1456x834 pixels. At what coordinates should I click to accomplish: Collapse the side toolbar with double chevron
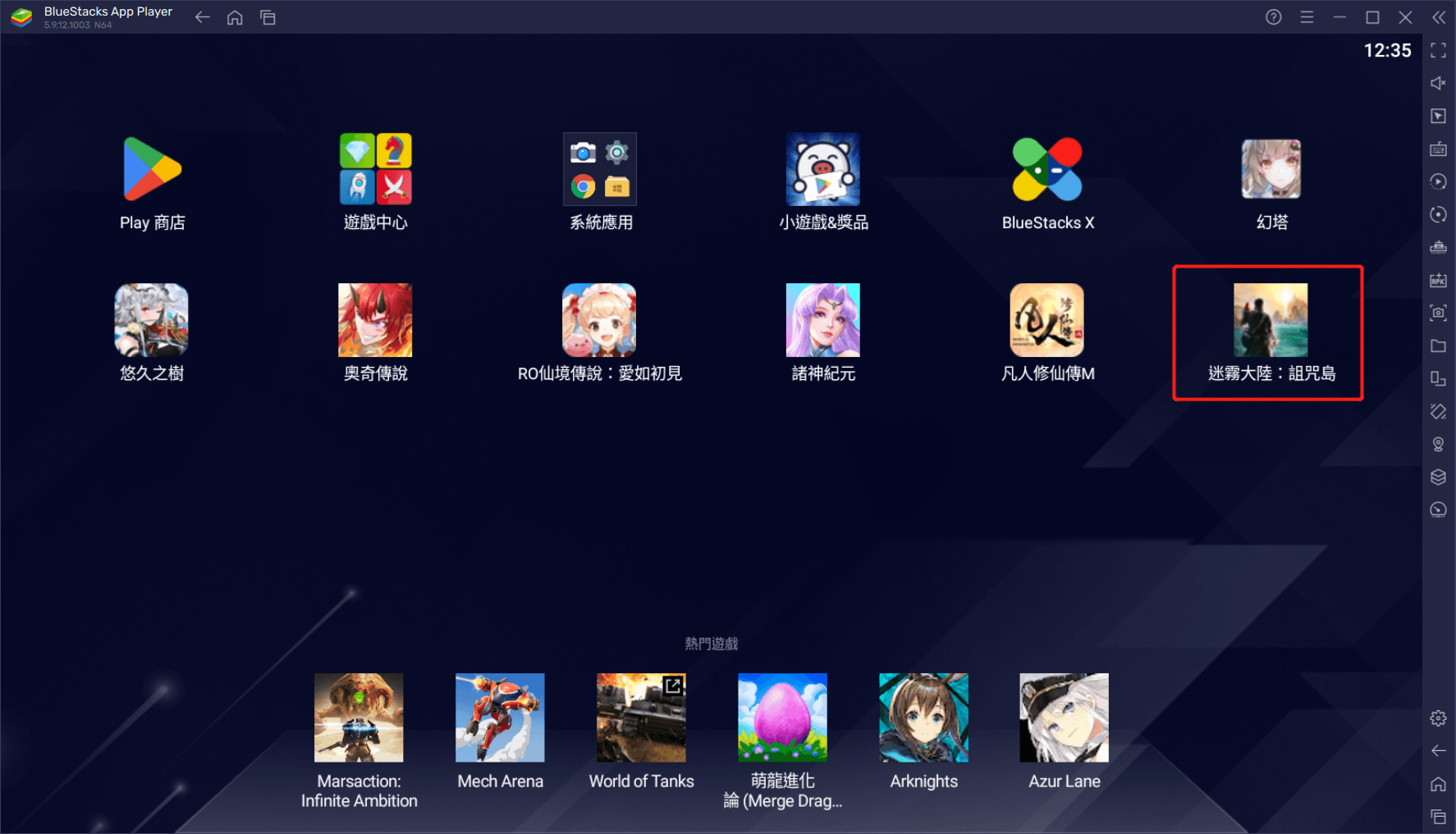point(1439,17)
